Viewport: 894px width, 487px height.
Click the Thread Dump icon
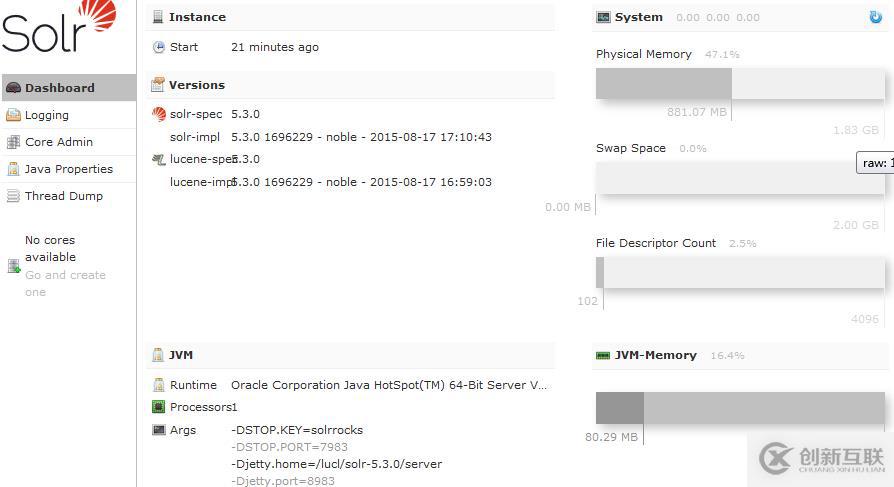pyautogui.click(x=13, y=196)
